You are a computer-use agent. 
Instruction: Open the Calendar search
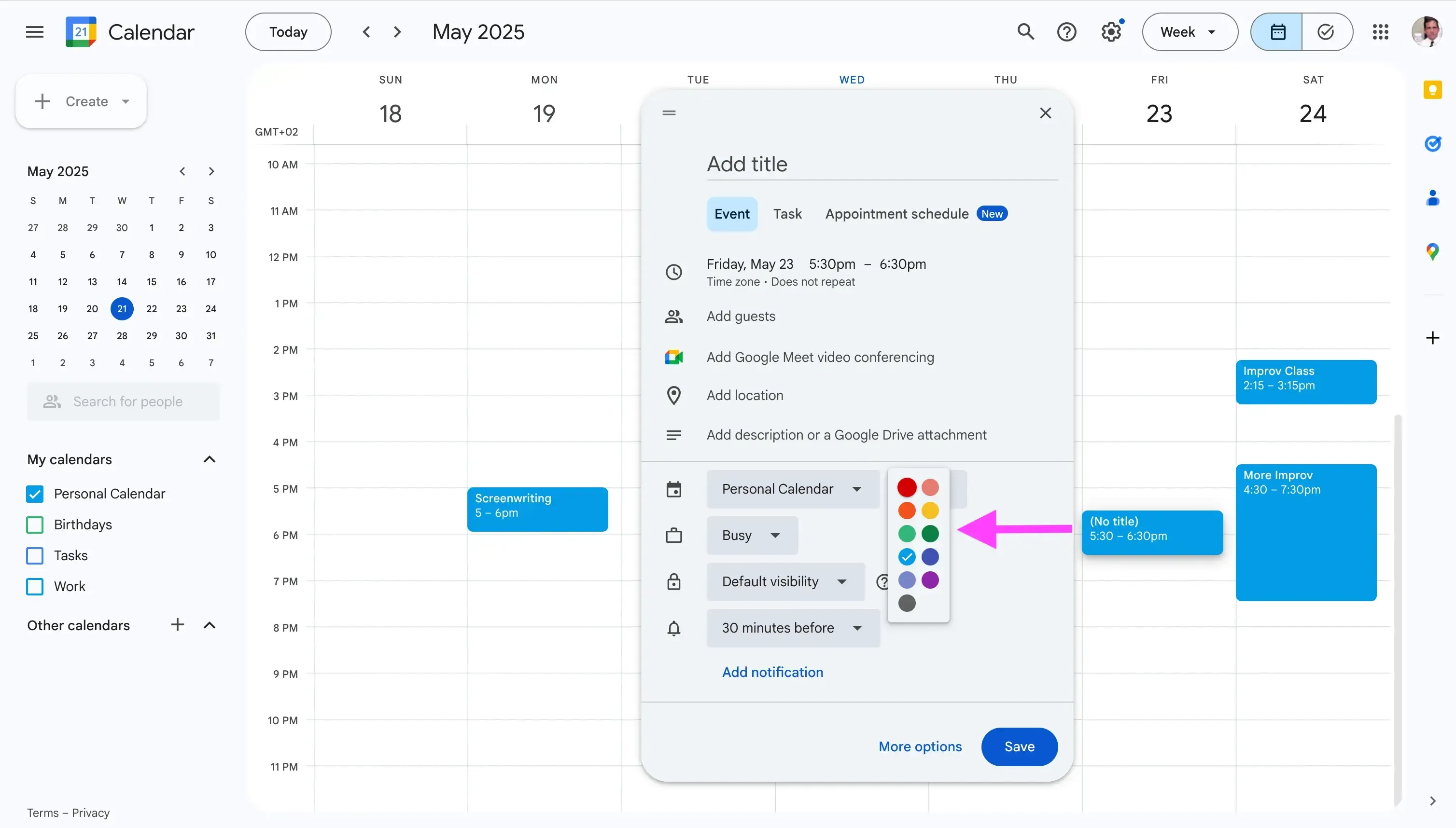point(1025,31)
